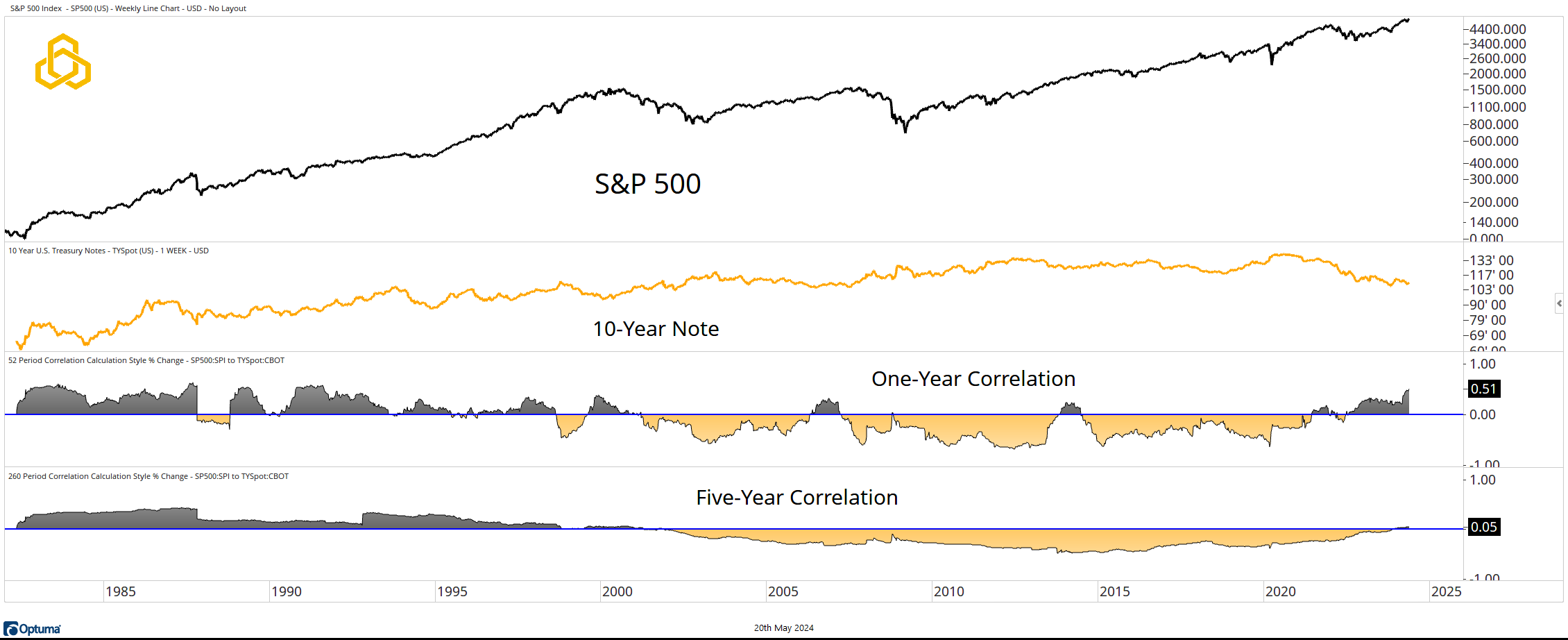Click the 133' 00 Treasury price scale label
The image size is (1568, 640).
coord(1492,260)
